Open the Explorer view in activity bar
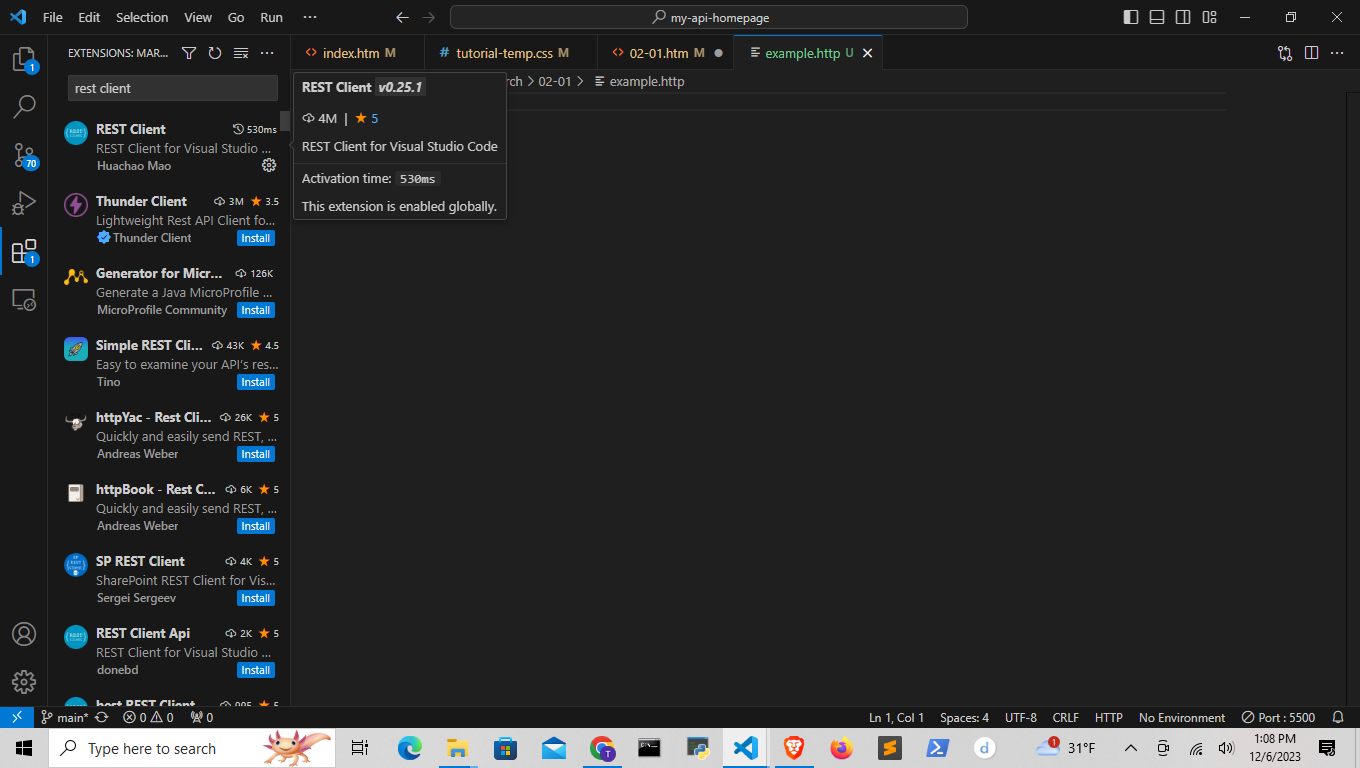Image resolution: width=1360 pixels, height=768 pixels. tap(24, 60)
